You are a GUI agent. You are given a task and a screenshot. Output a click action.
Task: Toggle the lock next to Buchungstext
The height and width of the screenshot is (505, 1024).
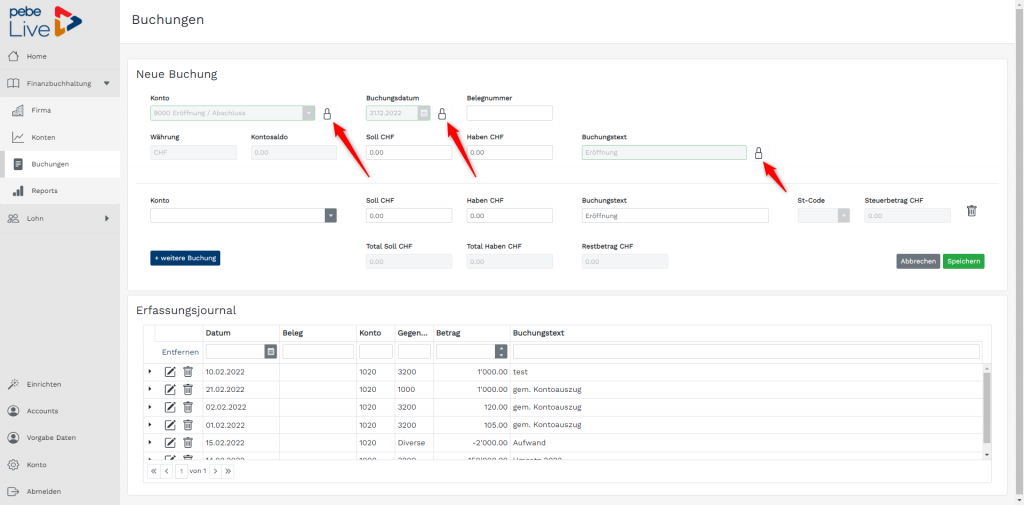[758, 153]
